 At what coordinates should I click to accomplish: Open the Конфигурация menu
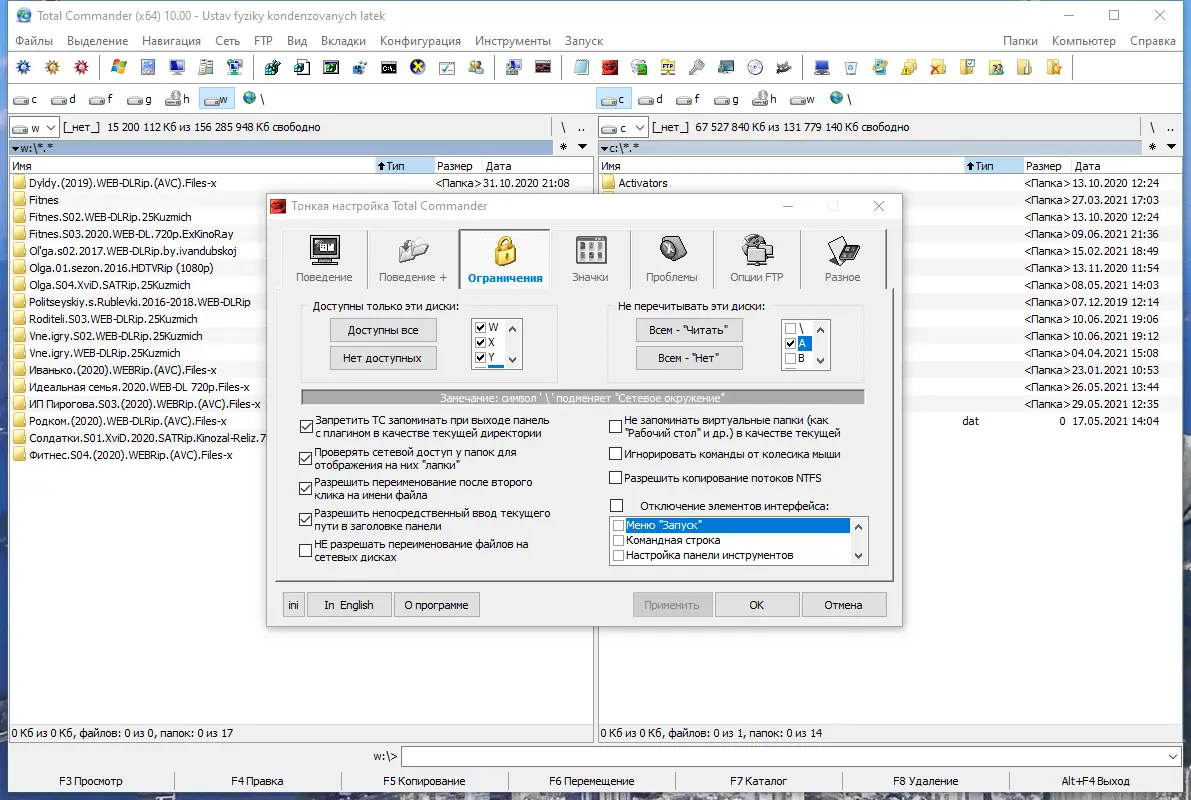pyautogui.click(x=420, y=41)
